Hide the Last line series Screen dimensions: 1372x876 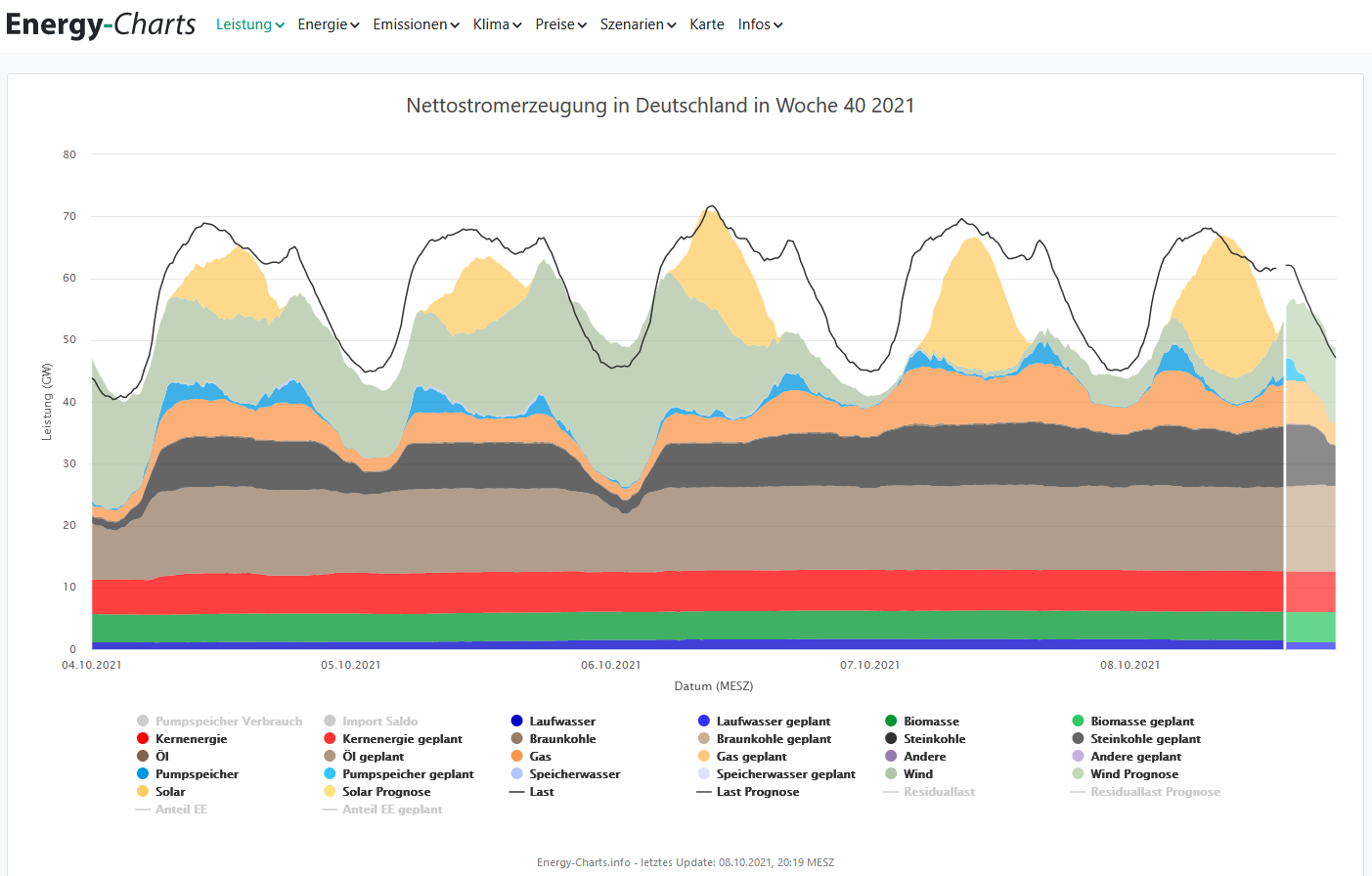click(532, 792)
